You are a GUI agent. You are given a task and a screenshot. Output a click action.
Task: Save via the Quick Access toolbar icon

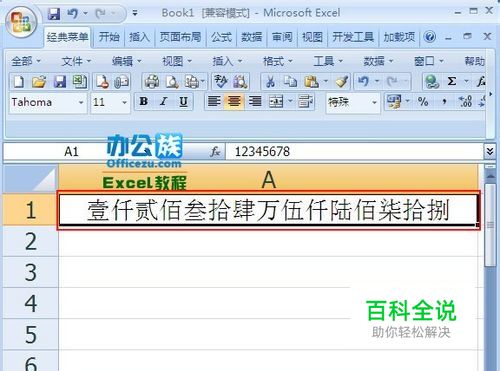click(x=54, y=14)
